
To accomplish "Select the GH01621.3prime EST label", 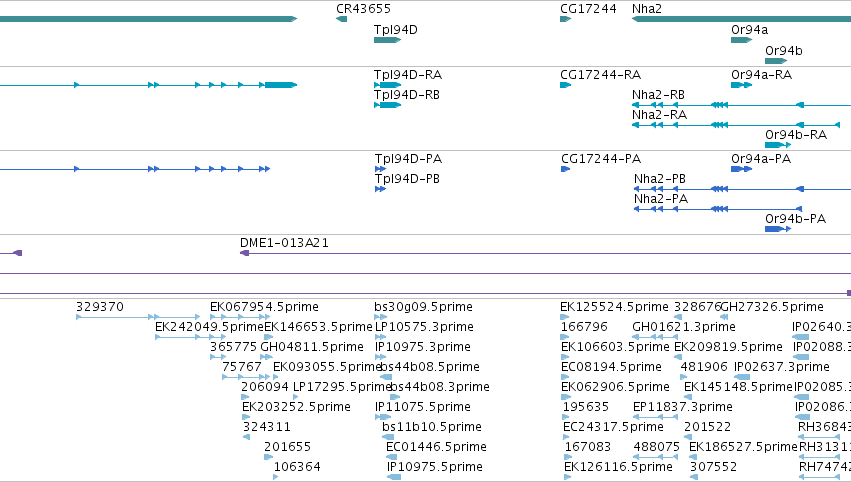I will [x=684, y=327].
